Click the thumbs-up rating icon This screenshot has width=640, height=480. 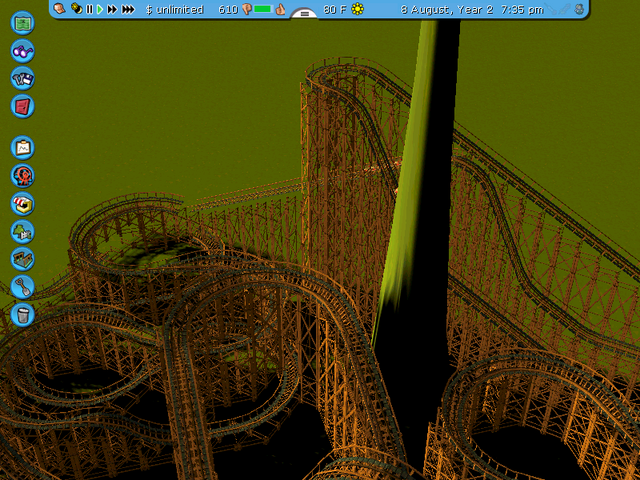coord(280,9)
